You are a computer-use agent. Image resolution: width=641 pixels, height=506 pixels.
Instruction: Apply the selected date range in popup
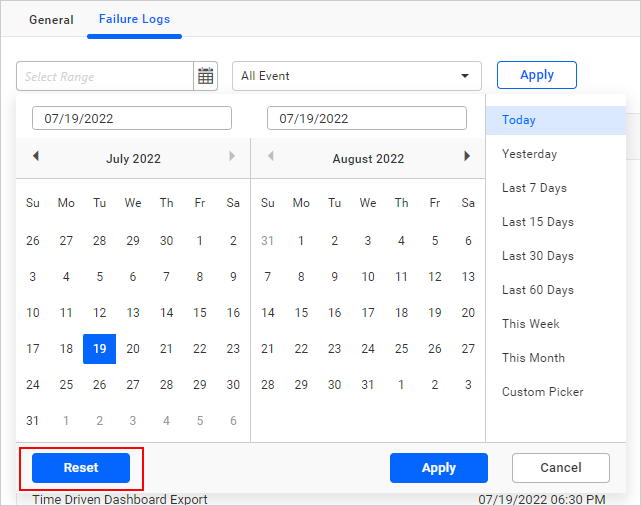(438, 468)
